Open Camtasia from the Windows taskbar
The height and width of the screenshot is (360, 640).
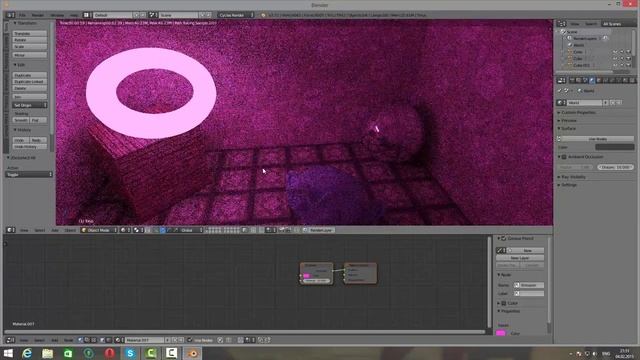151,353
